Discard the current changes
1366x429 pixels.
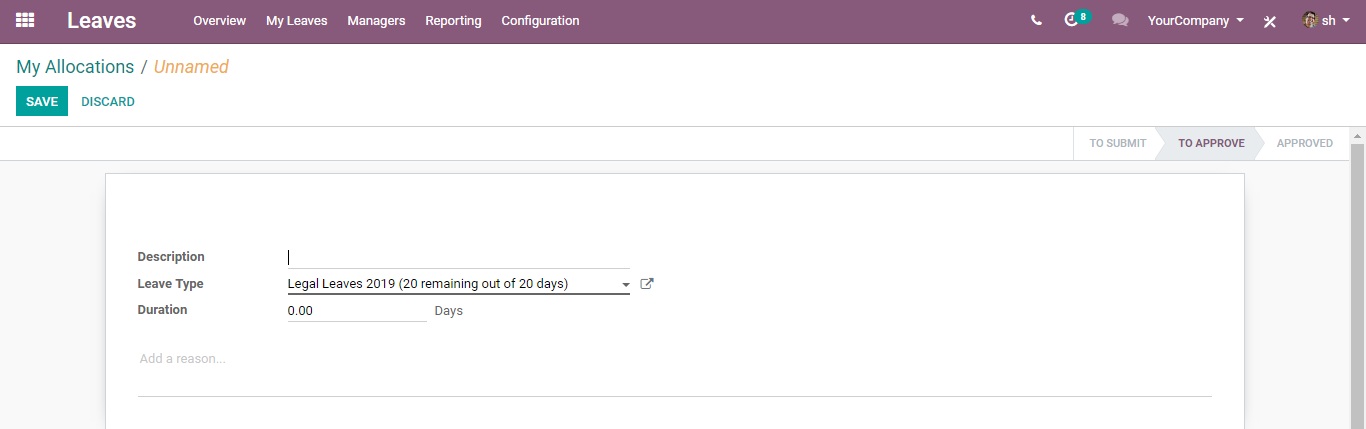click(x=108, y=101)
